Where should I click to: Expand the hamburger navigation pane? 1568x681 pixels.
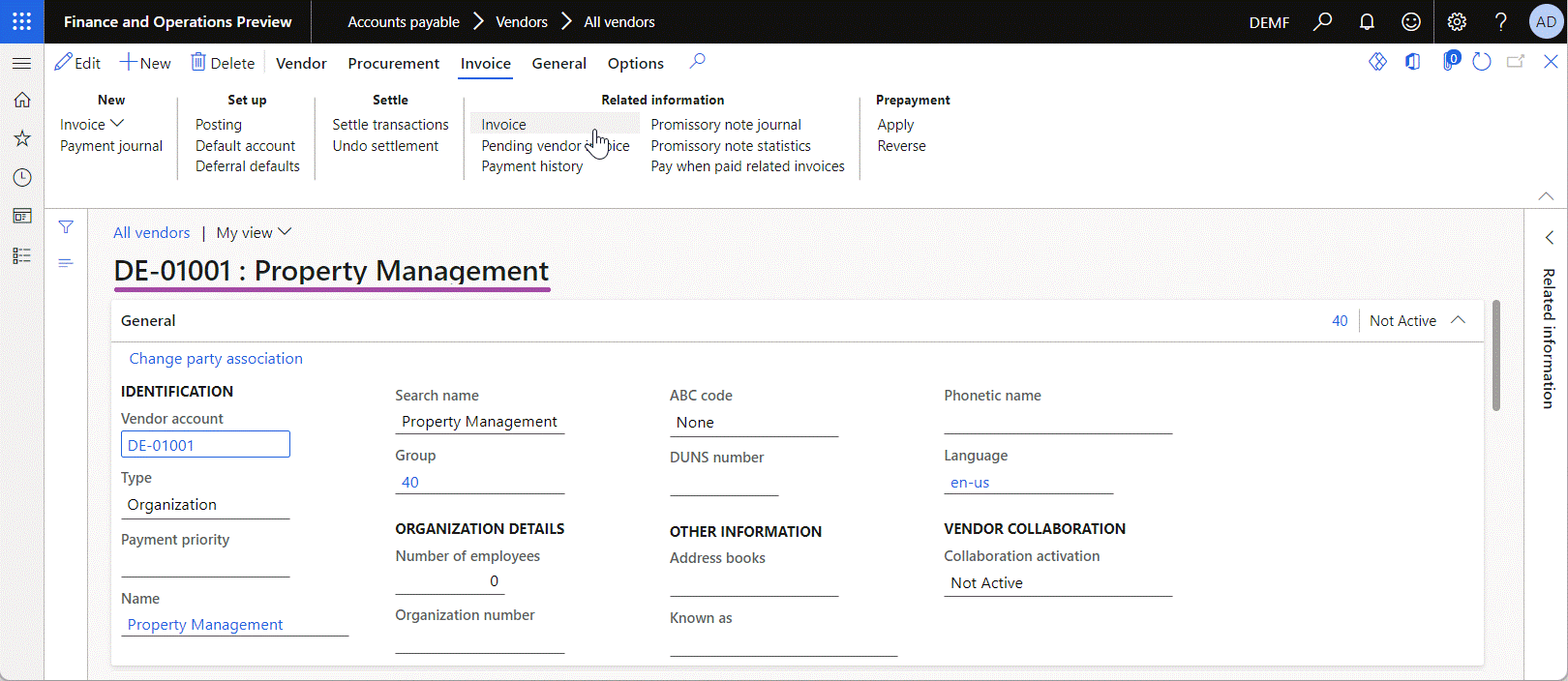tap(21, 63)
